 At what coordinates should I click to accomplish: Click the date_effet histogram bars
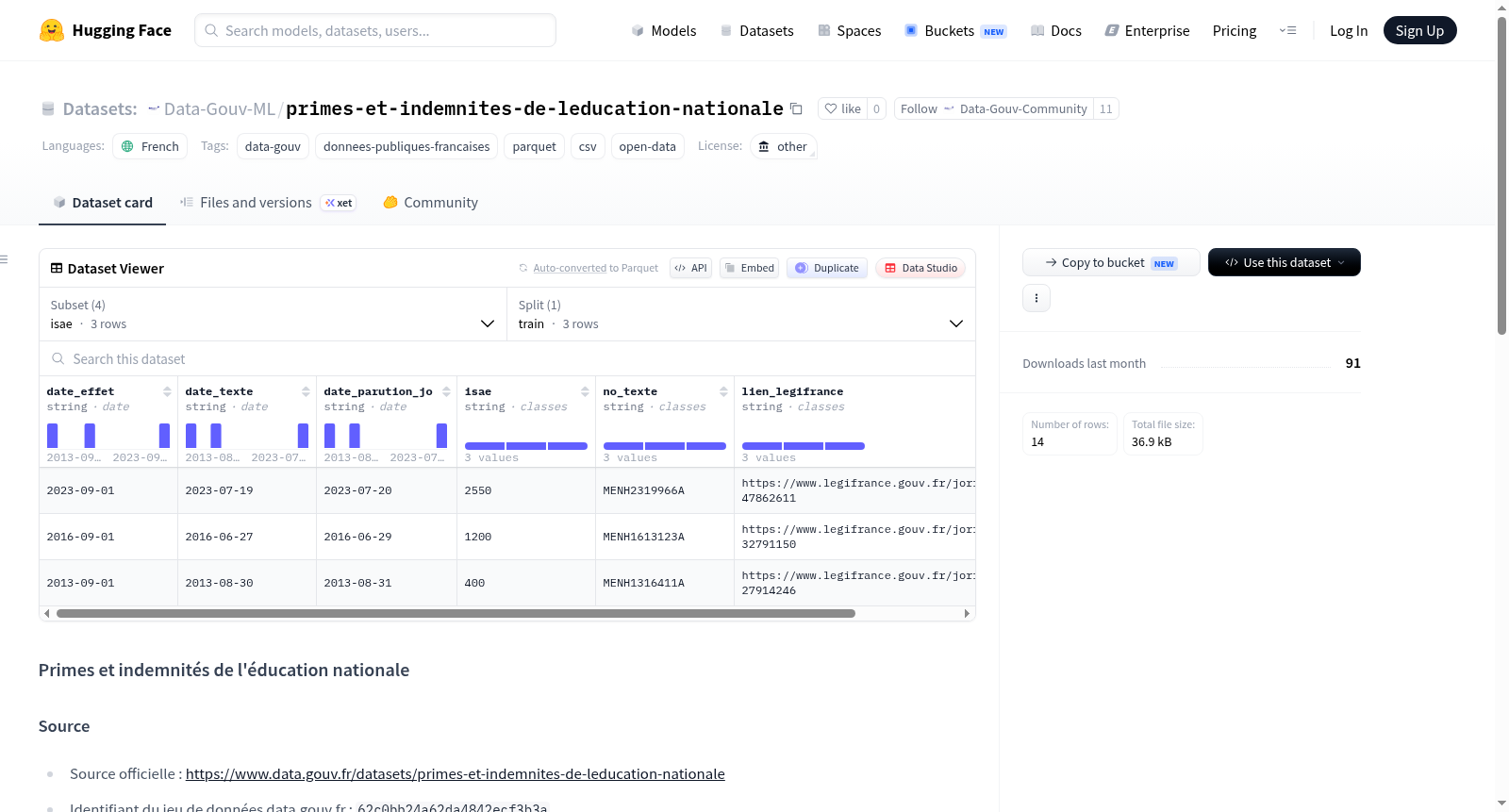click(108, 436)
